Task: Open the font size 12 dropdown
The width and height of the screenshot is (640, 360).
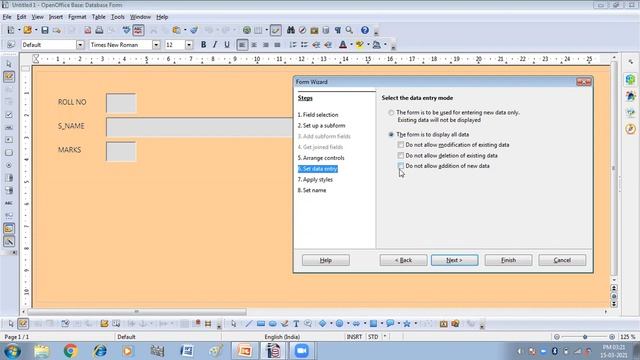Action: point(189,45)
